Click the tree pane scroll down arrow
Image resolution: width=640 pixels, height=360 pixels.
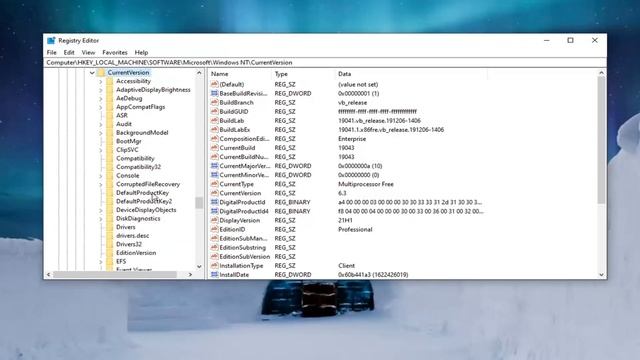199,267
